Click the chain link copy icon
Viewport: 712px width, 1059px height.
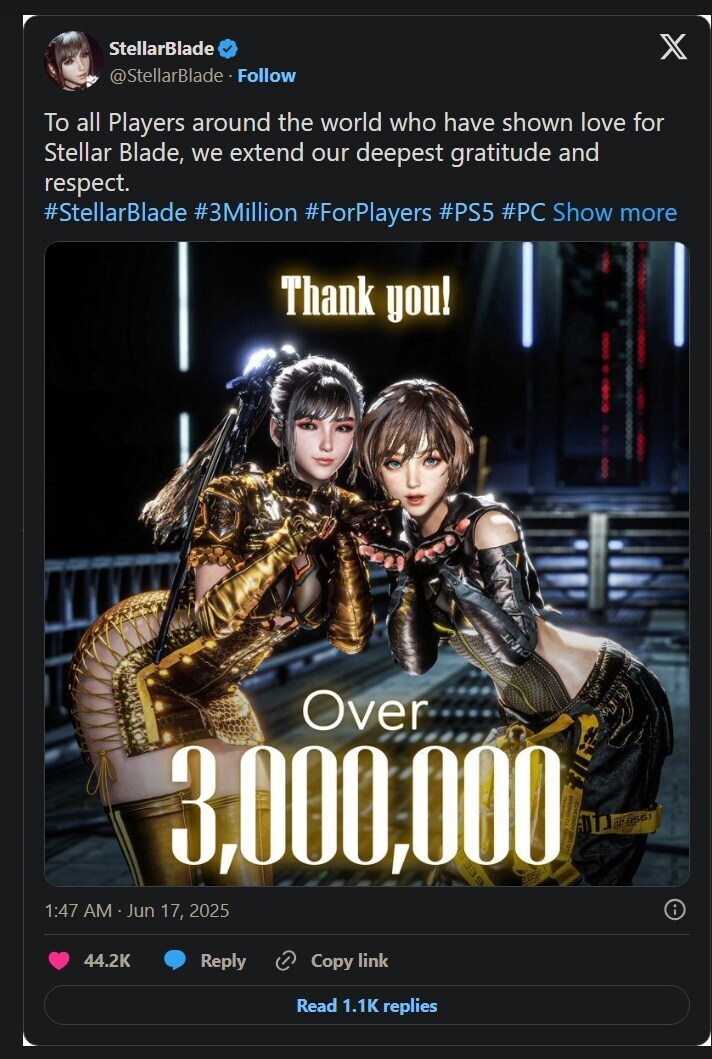click(x=286, y=960)
